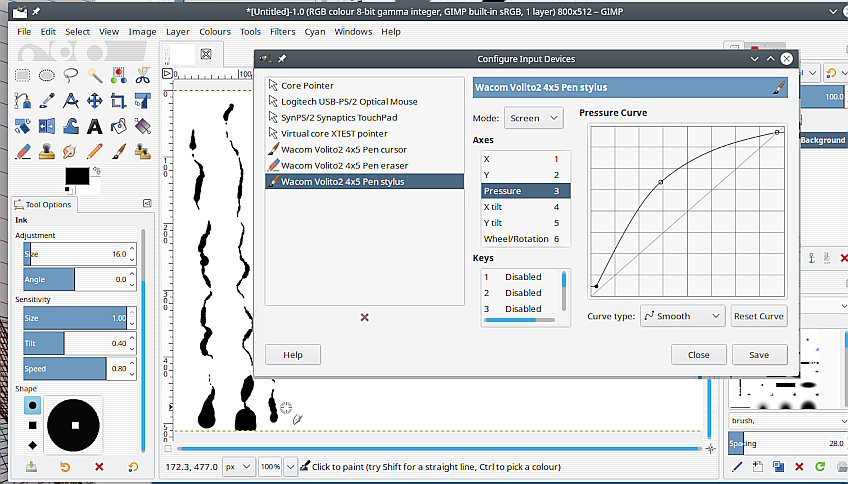
Task: Select Wacom Volito2 4x5 Pen eraser device
Action: (343, 165)
